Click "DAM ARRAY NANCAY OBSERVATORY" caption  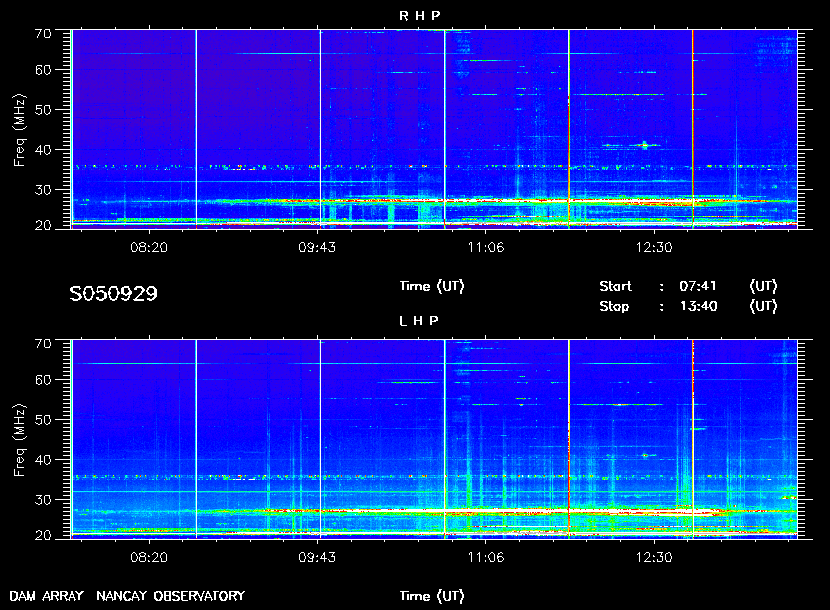pos(127,596)
